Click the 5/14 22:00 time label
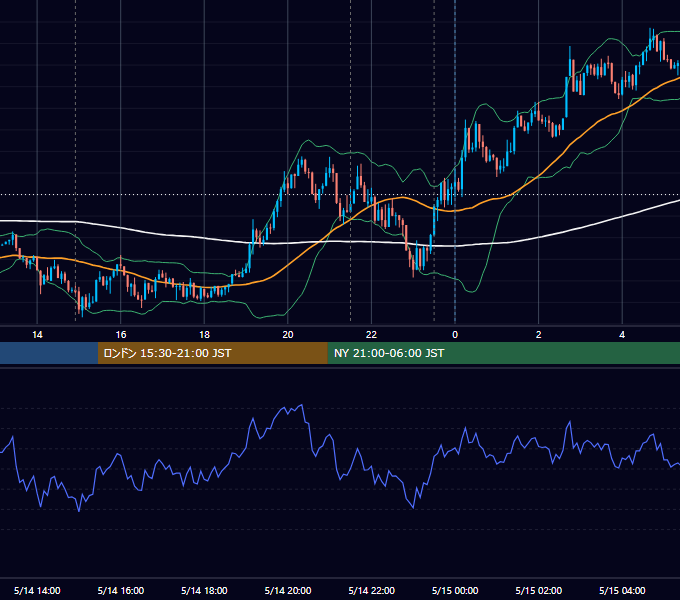The width and height of the screenshot is (680, 600). 372,590
